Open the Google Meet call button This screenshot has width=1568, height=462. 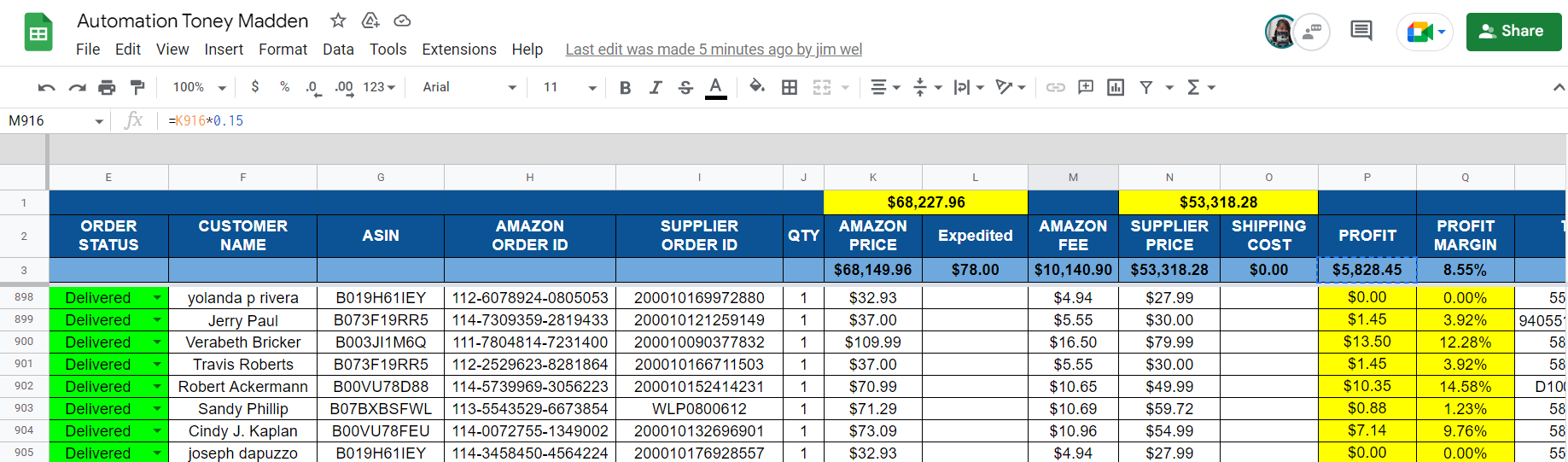(1425, 32)
